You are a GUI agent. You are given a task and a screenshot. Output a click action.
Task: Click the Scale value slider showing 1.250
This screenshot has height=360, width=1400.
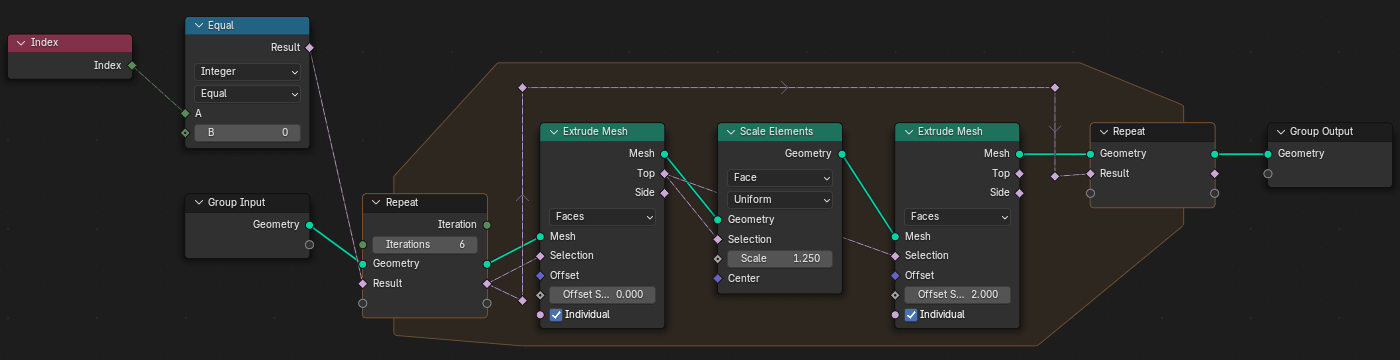780,258
